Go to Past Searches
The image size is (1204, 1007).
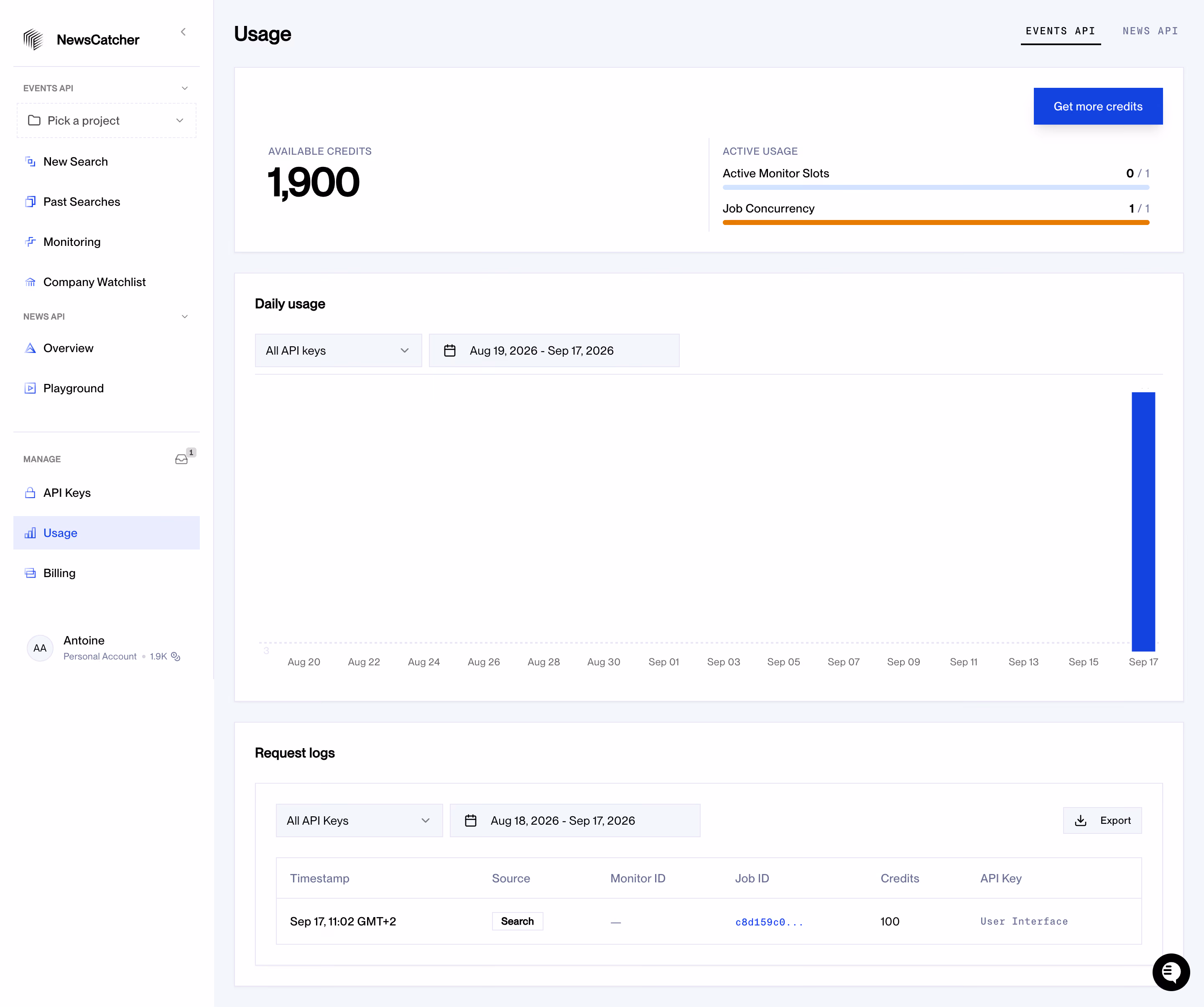pos(107,202)
